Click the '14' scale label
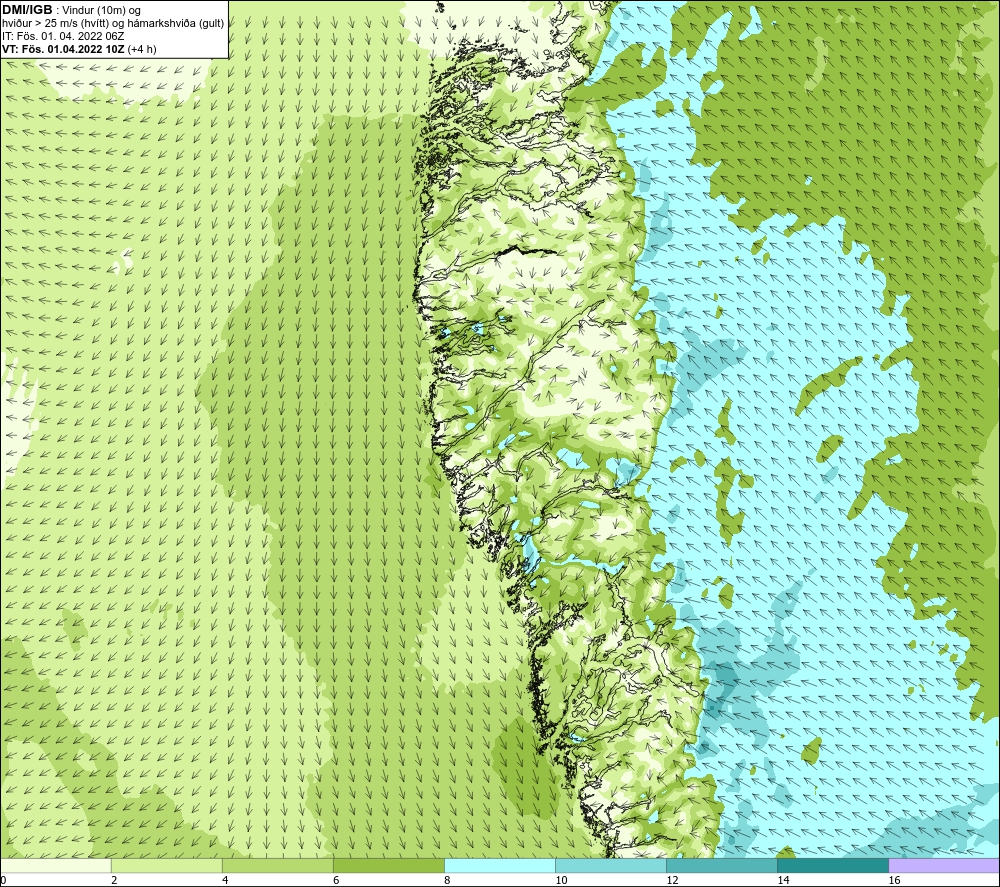 point(783,881)
